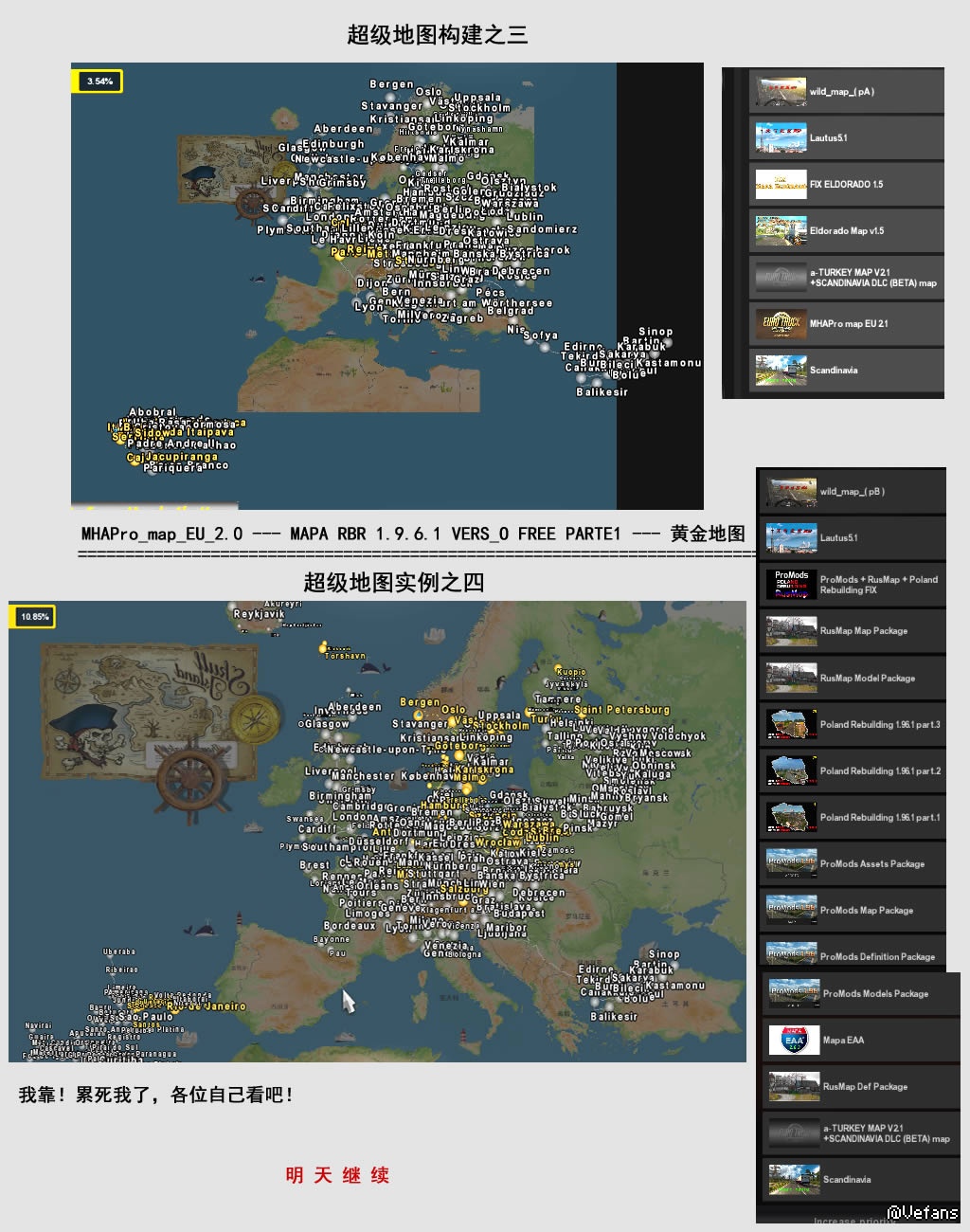Viewport: 970px width, 1232px height.
Task: Click the Bayonne city label
Action: click(332, 940)
